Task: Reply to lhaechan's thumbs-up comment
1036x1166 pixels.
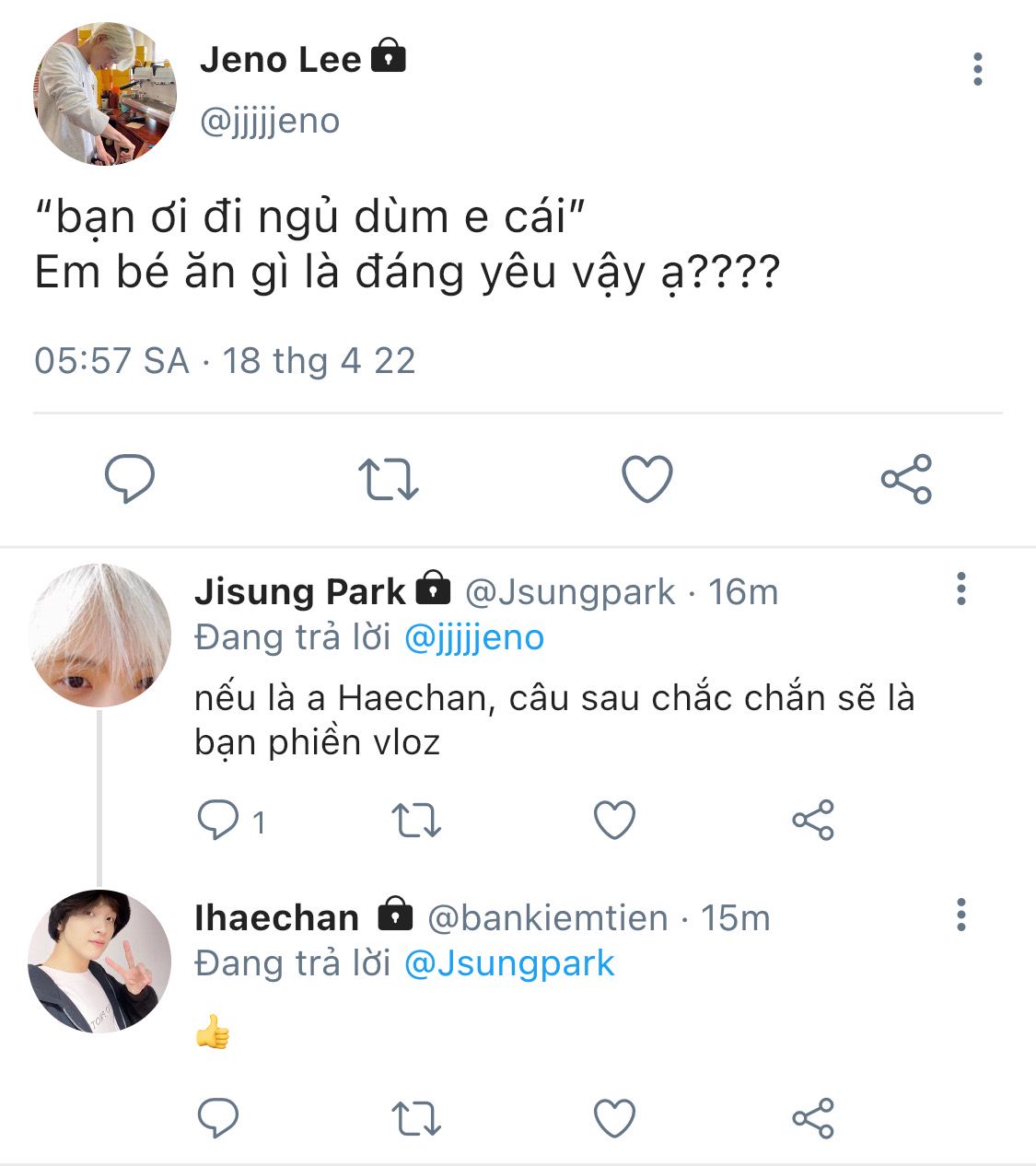Action: tap(219, 1118)
